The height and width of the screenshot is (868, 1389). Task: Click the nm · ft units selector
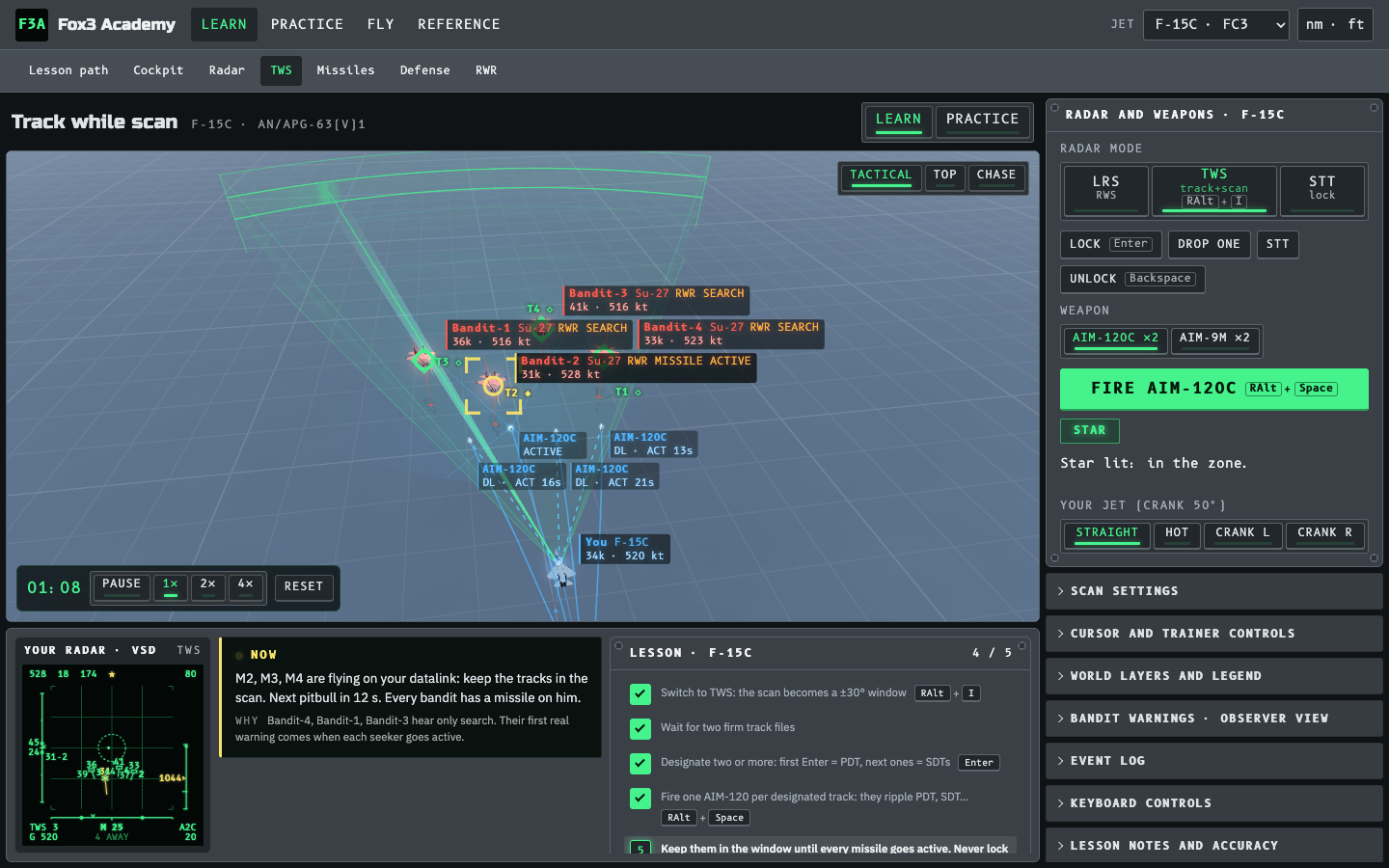[1336, 24]
